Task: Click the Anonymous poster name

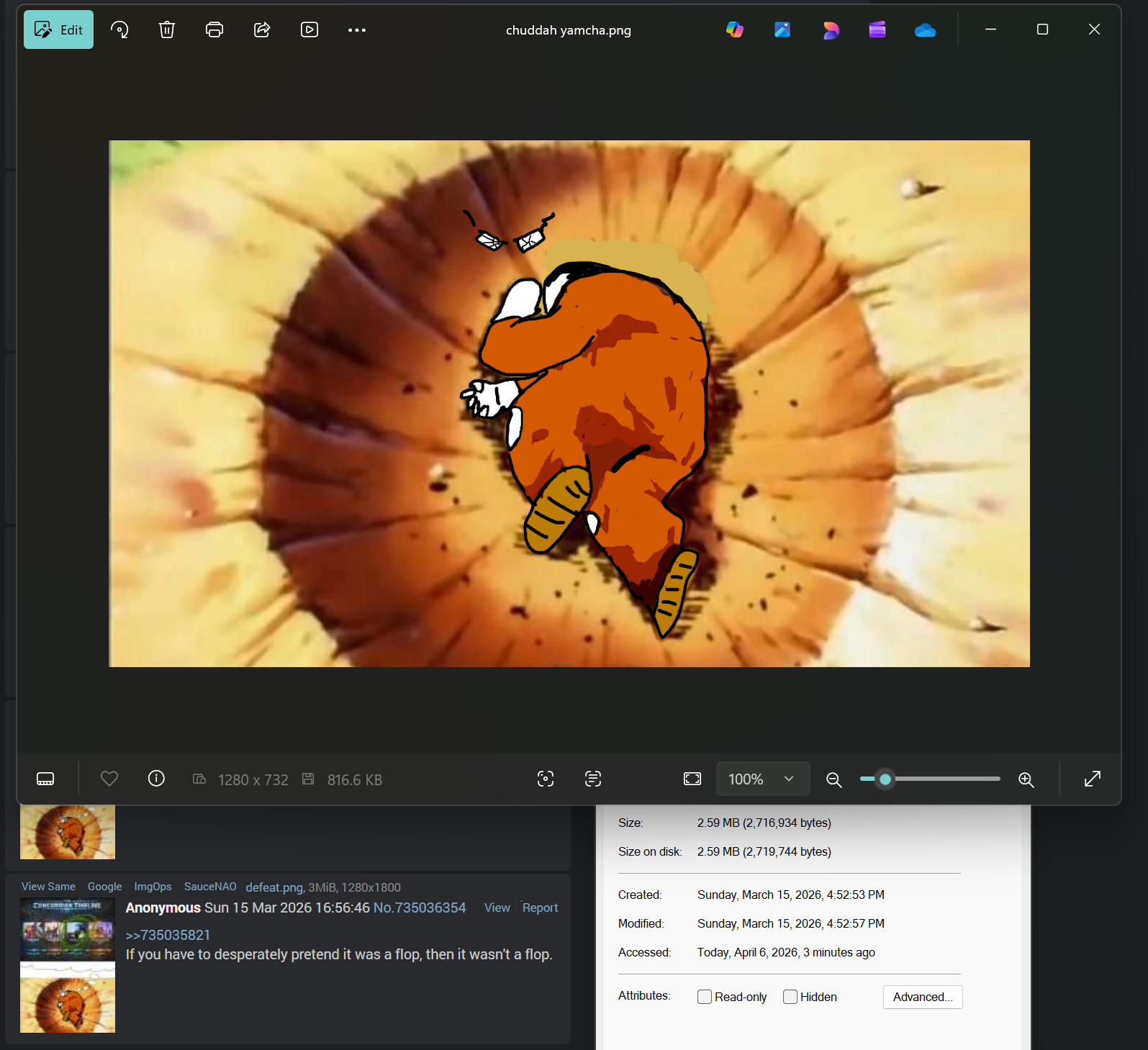Action: click(163, 908)
